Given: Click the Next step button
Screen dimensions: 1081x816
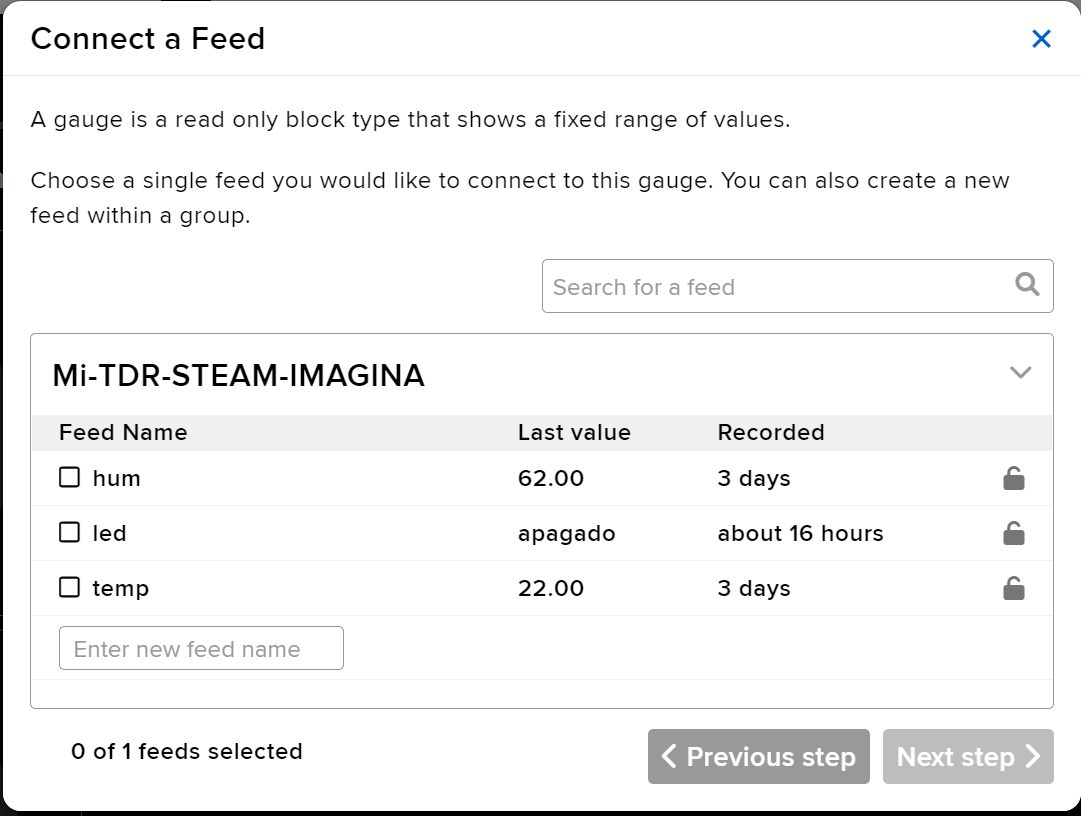Looking at the screenshot, I should pos(968,757).
